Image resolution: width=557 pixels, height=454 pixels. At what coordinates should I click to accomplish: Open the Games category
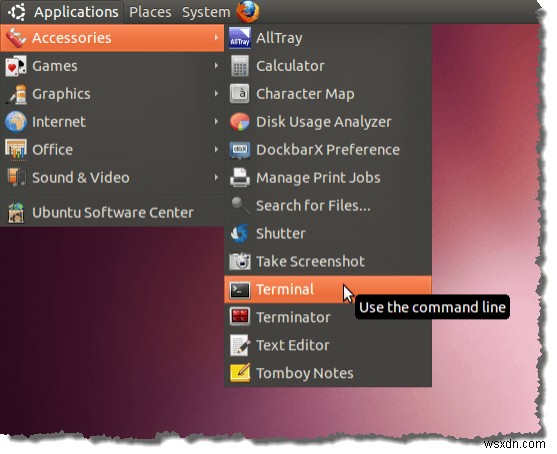tap(112, 66)
